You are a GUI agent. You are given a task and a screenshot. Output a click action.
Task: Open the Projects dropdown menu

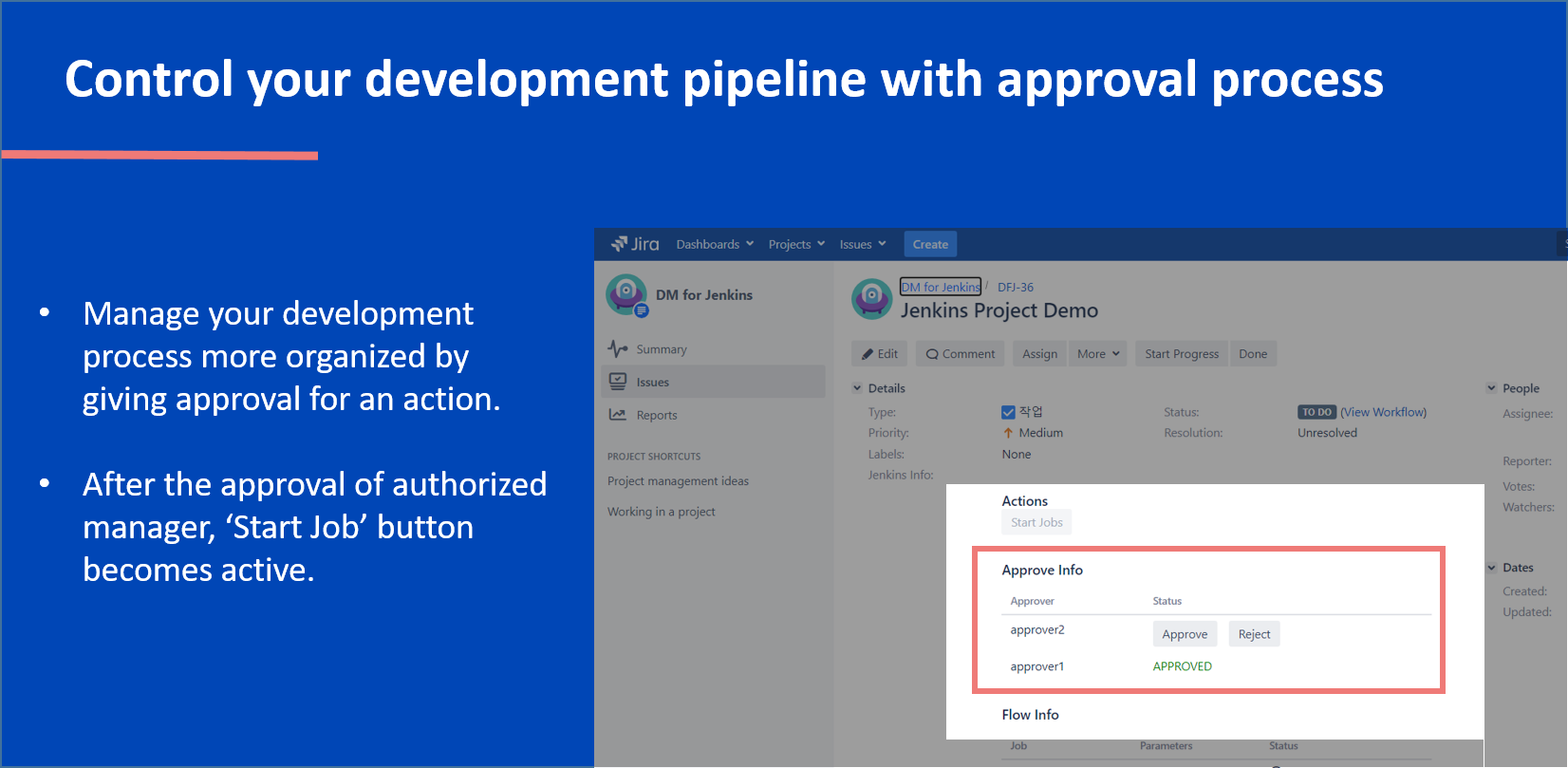click(796, 244)
